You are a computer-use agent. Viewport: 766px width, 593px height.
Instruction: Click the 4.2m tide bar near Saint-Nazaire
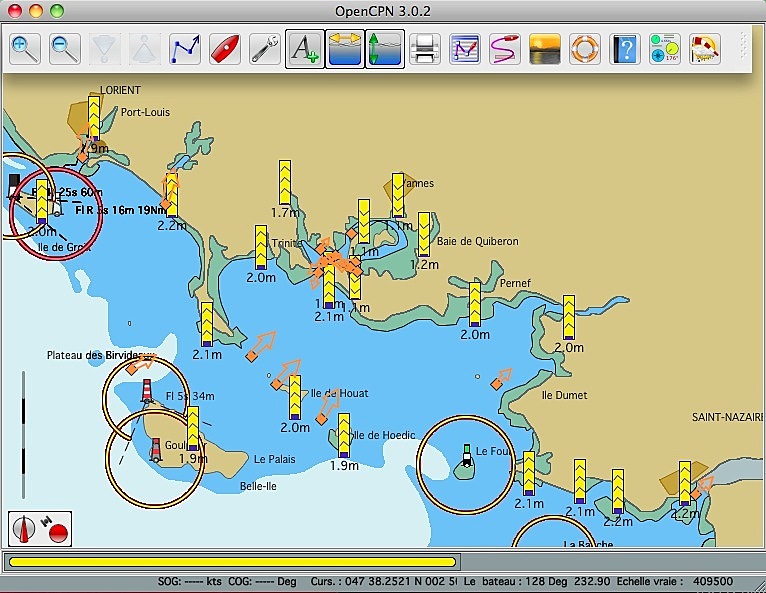coord(685,483)
